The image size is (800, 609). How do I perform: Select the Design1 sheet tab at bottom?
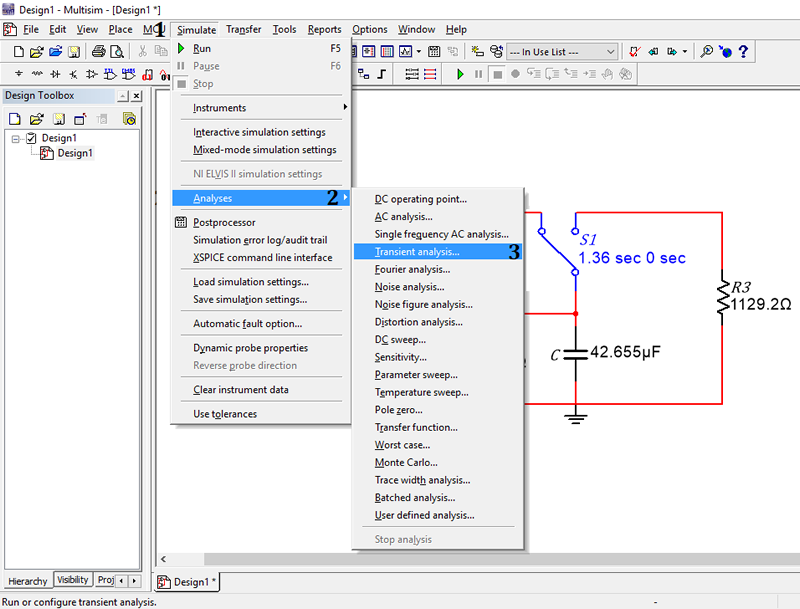point(187,581)
